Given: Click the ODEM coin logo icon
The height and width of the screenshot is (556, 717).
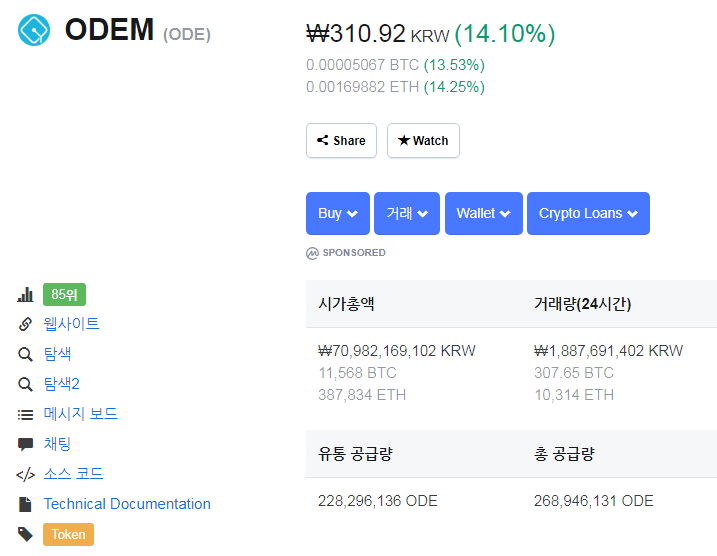Looking at the screenshot, I should click(34, 30).
